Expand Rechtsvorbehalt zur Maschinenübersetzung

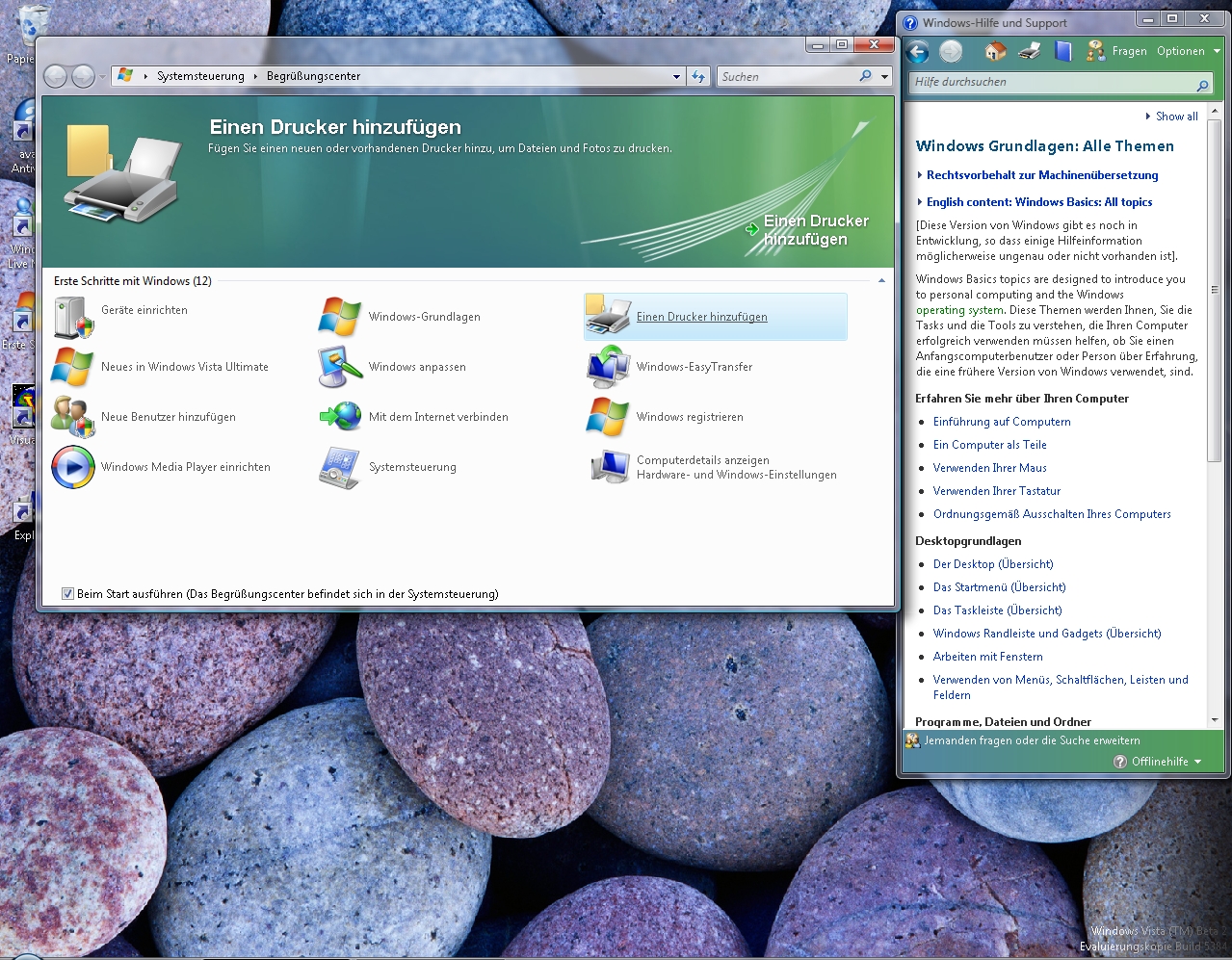[x=1038, y=175]
